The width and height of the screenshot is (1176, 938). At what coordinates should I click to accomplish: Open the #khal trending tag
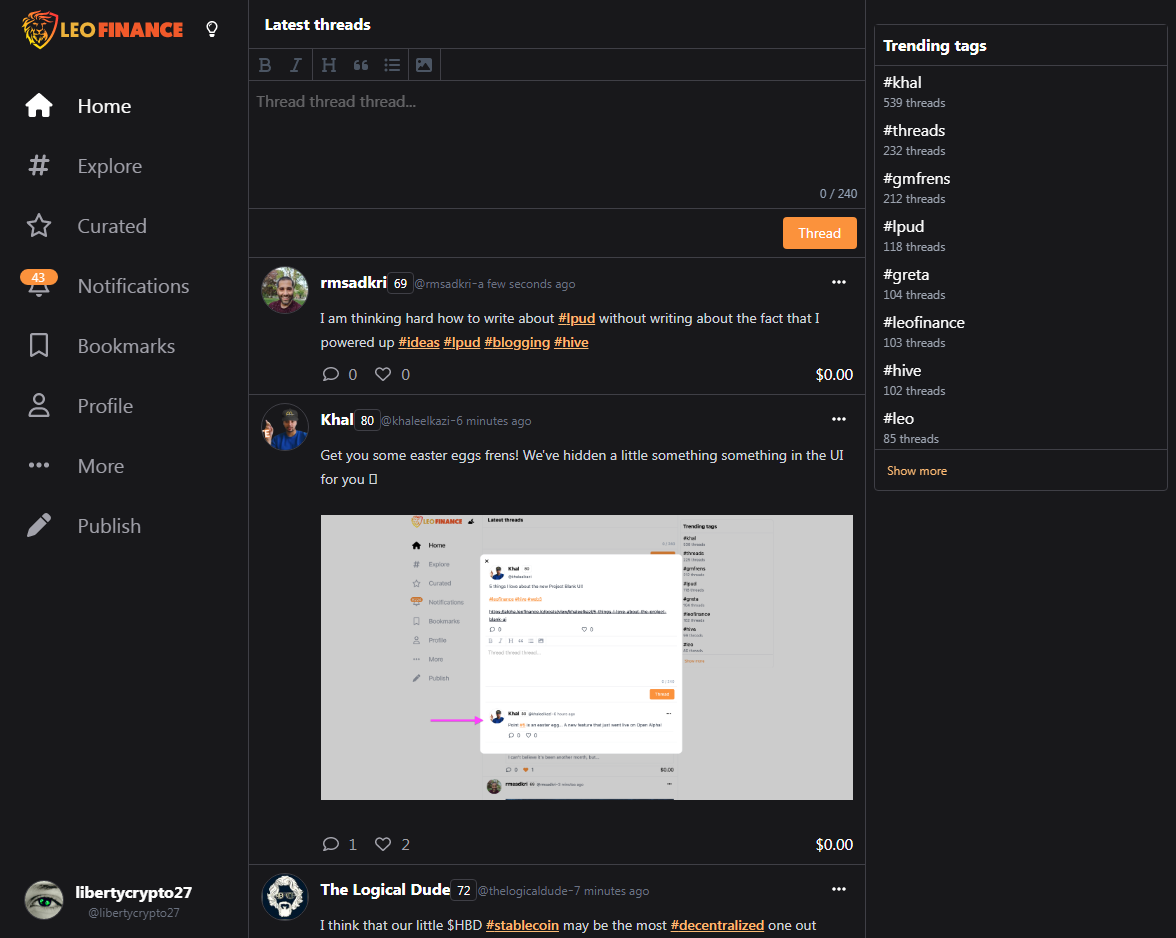pyautogui.click(x=902, y=82)
